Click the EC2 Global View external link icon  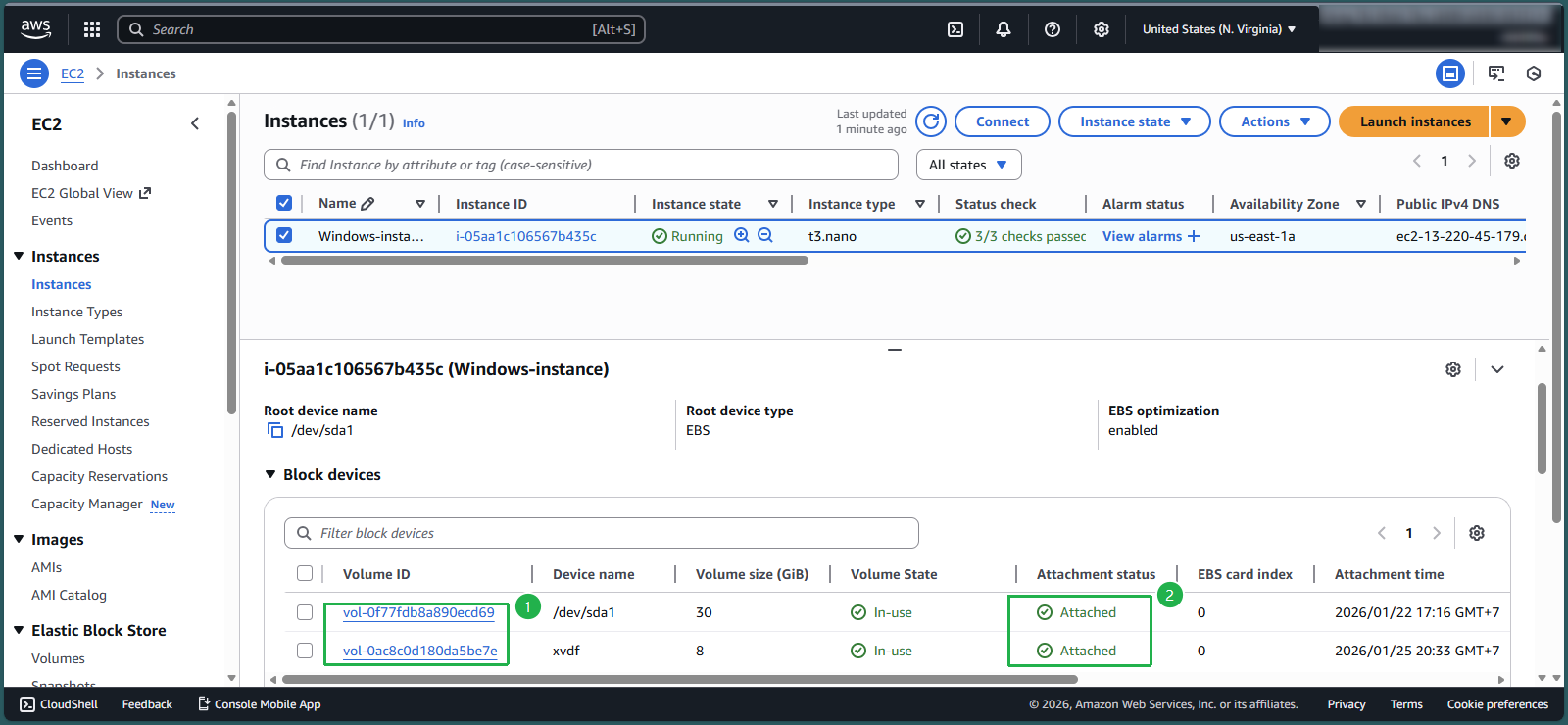(145, 193)
